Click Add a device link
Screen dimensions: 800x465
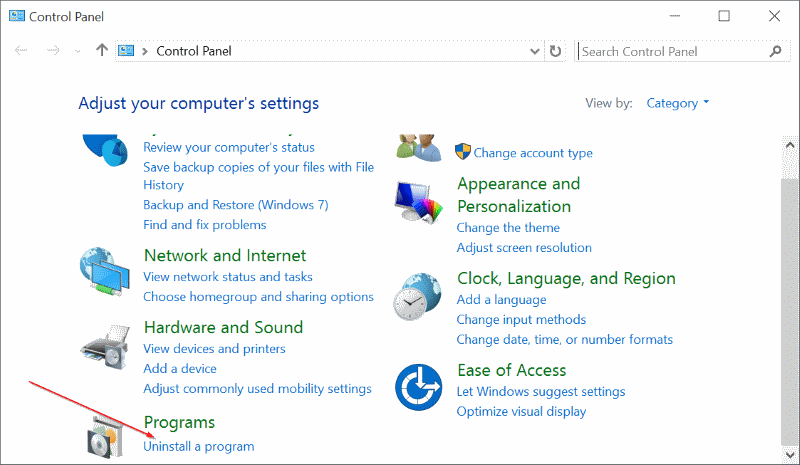point(180,369)
